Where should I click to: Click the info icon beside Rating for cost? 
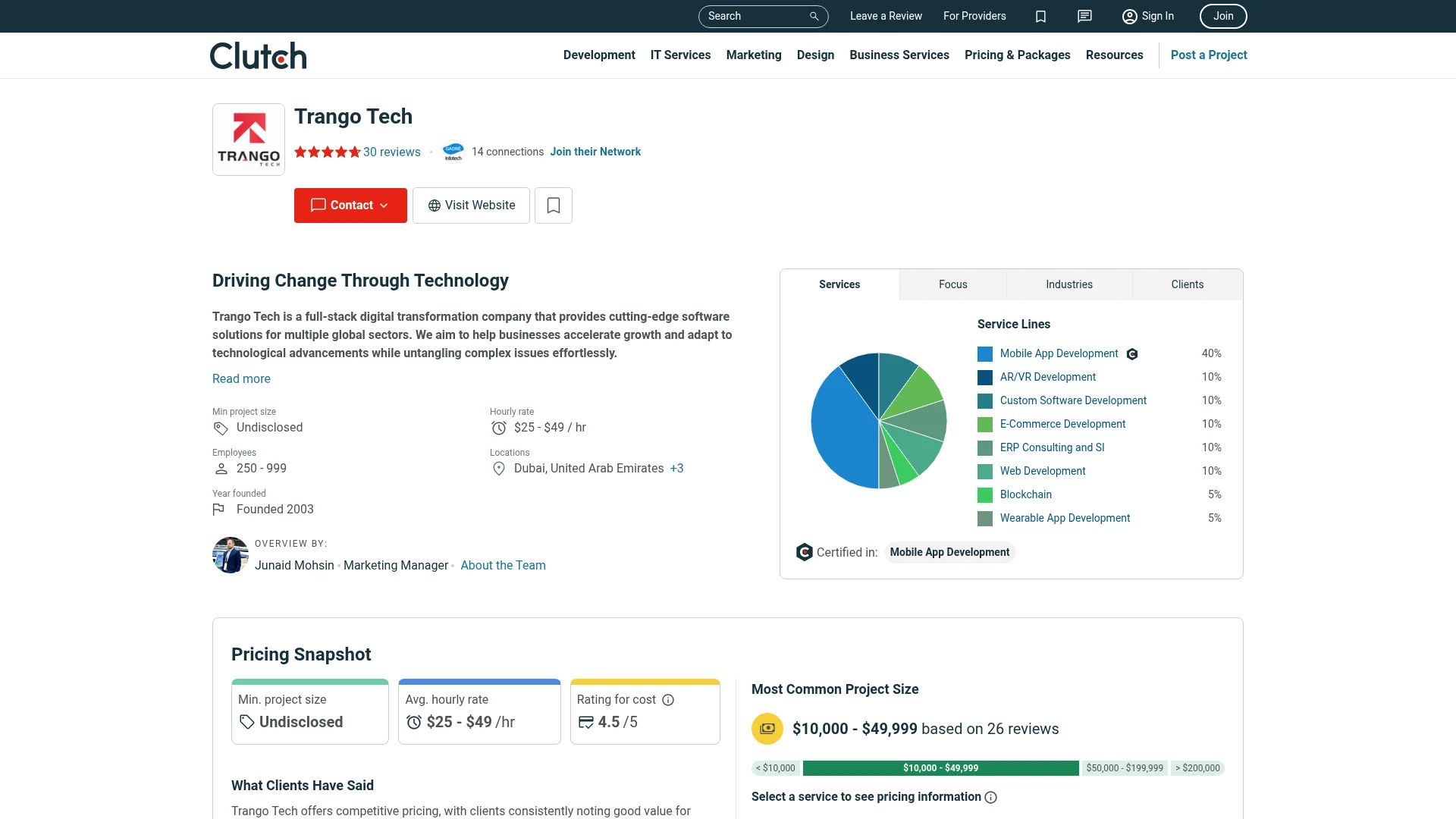668,700
